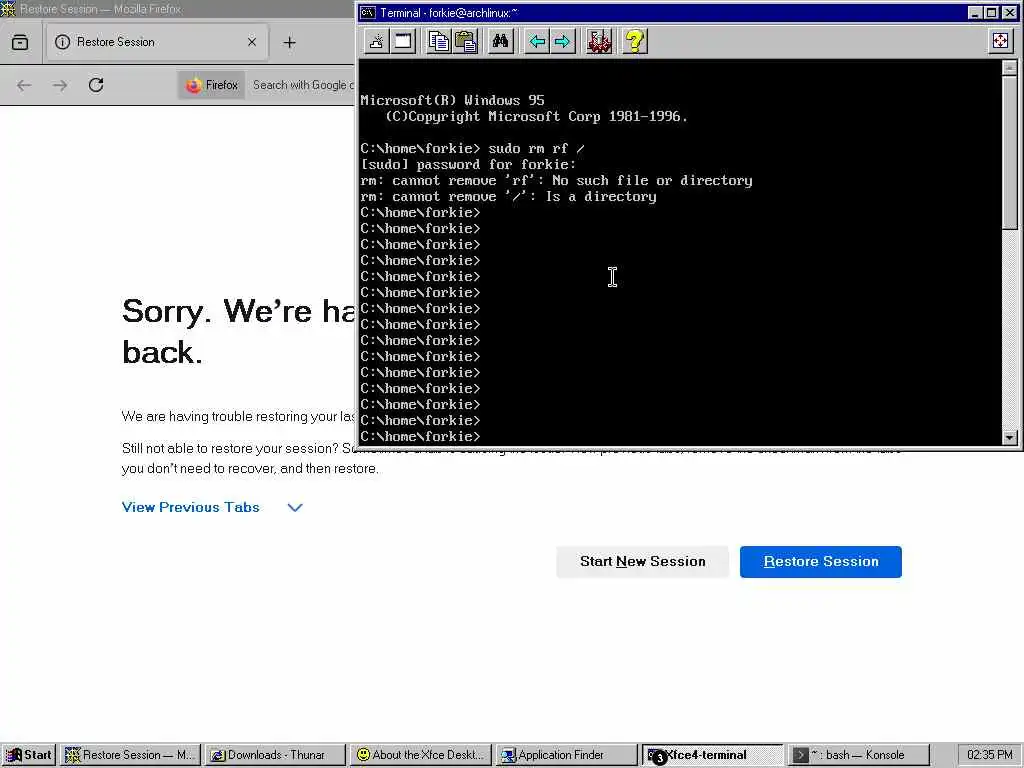
Task: Click the Copyright Microsoft Corp 1981-1996 line
Action: [536, 116]
